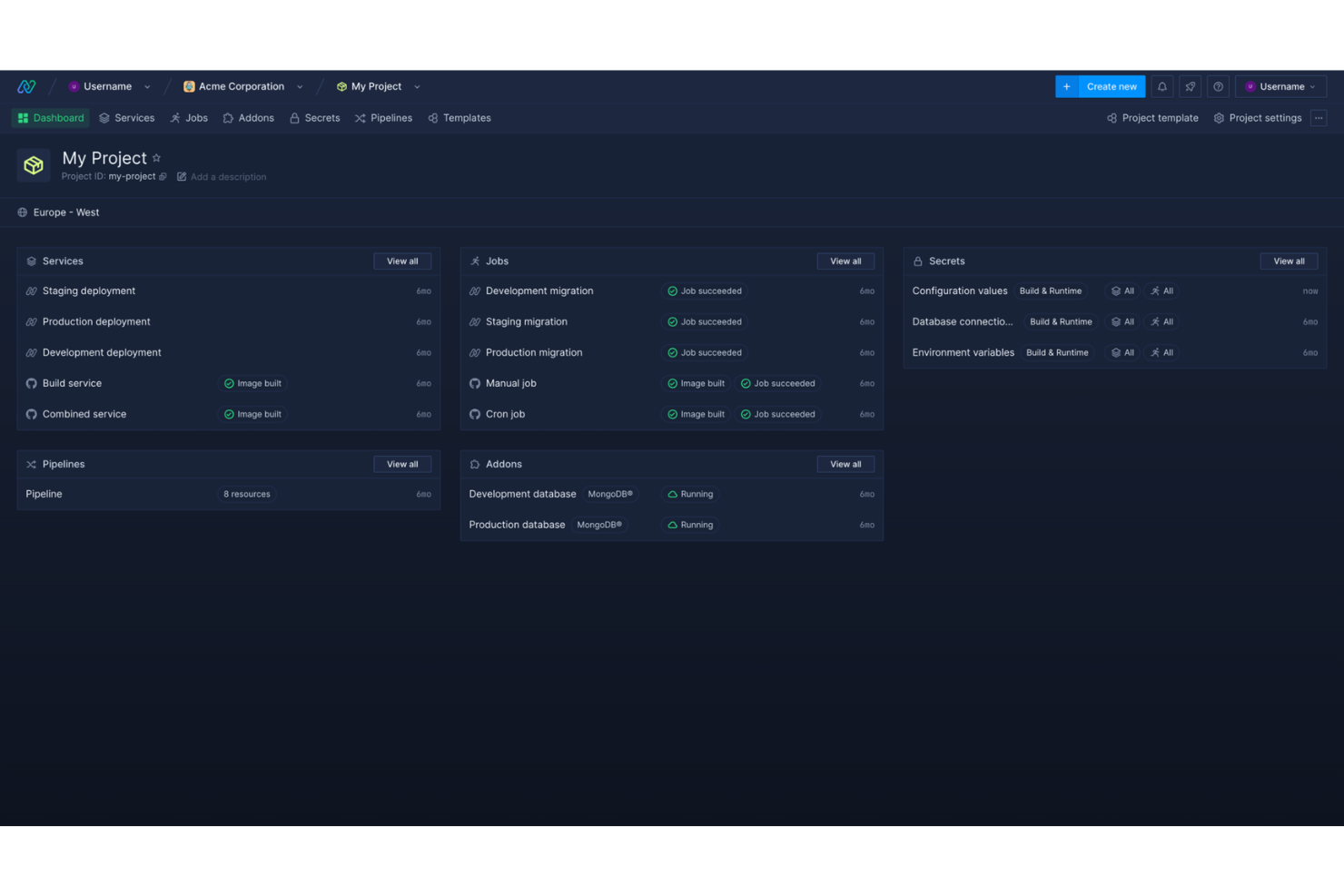Expand the Username breadcrumb dropdown
This screenshot has width=1344, height=896.
point(147,87)
